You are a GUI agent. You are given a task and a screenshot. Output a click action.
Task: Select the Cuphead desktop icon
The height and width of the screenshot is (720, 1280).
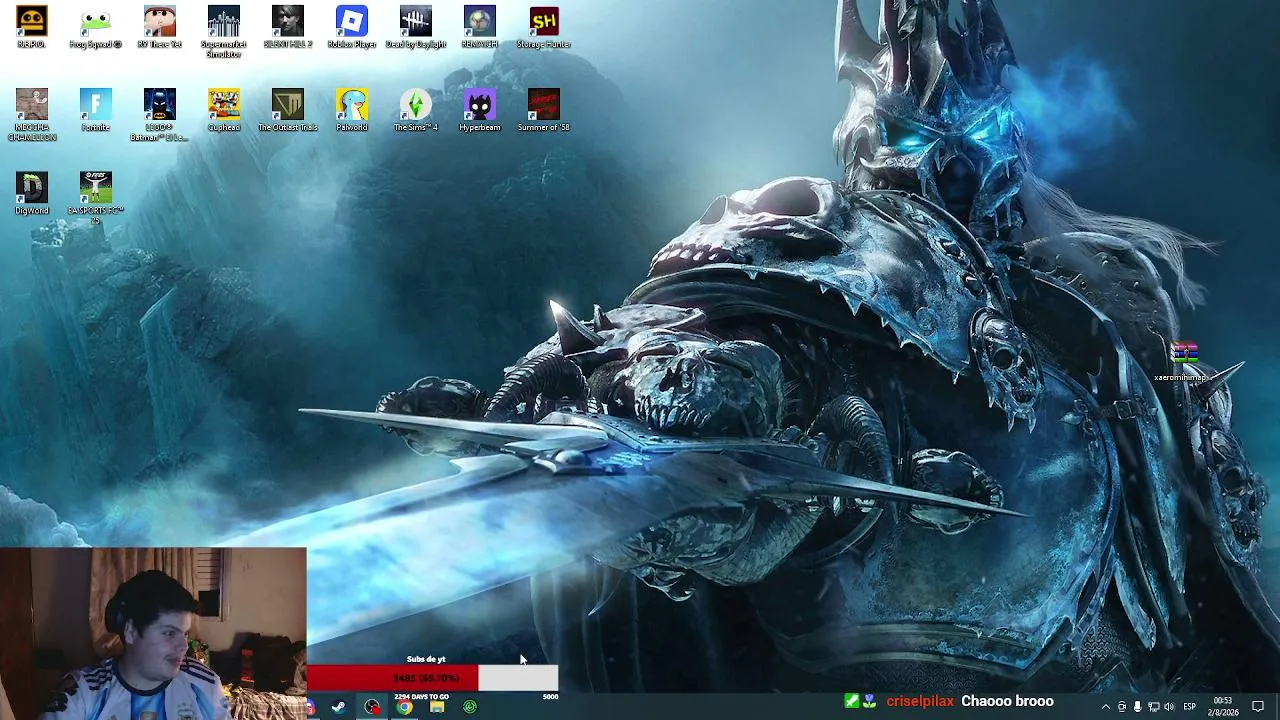click(224, 110)
